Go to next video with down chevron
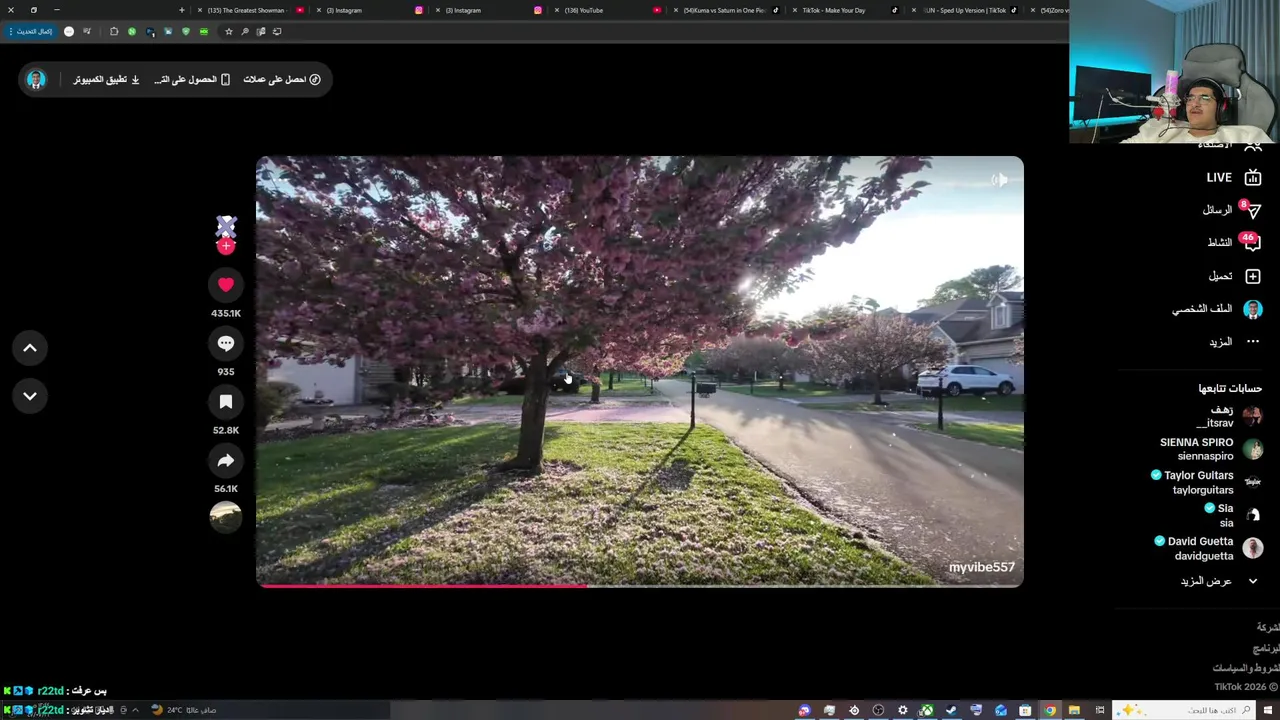The image size is (1280, 720). [30, 396]
